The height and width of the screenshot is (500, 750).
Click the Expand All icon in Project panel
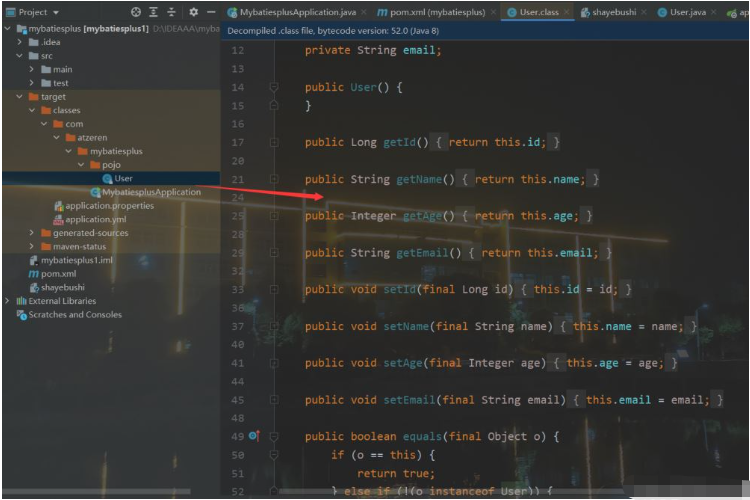pyautogui.click(x=153, y=12)
